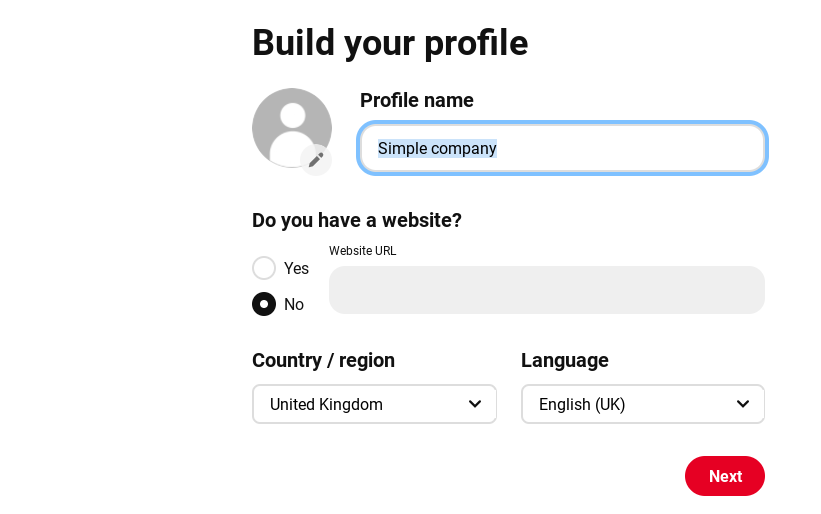The height and width of the screenshot is (514, 821).
Task: Click inside the Website URL field
Action: coord(547,290)
